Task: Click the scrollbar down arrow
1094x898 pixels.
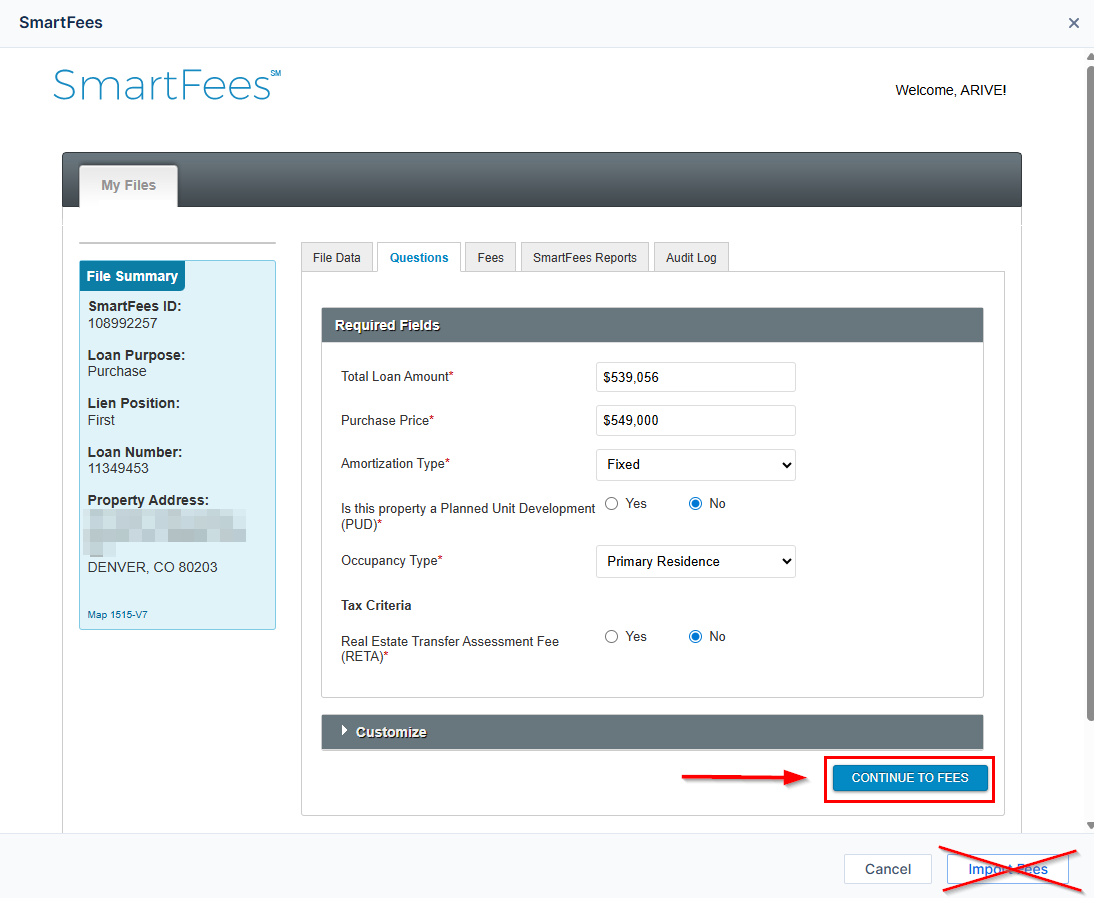Action: (x=1090, y=825)
